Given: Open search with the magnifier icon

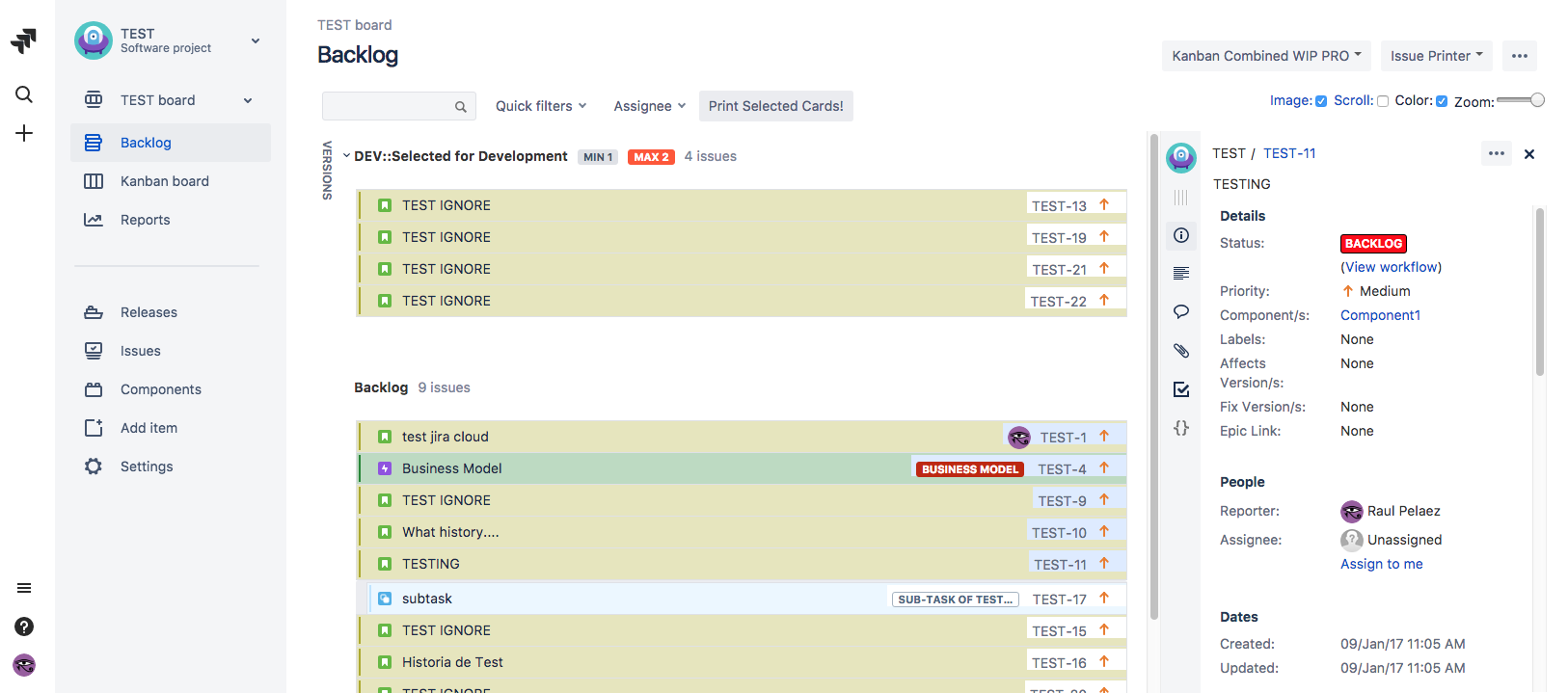Looking at the screenshot, I should pyautogui.click(x=24, y=94).
